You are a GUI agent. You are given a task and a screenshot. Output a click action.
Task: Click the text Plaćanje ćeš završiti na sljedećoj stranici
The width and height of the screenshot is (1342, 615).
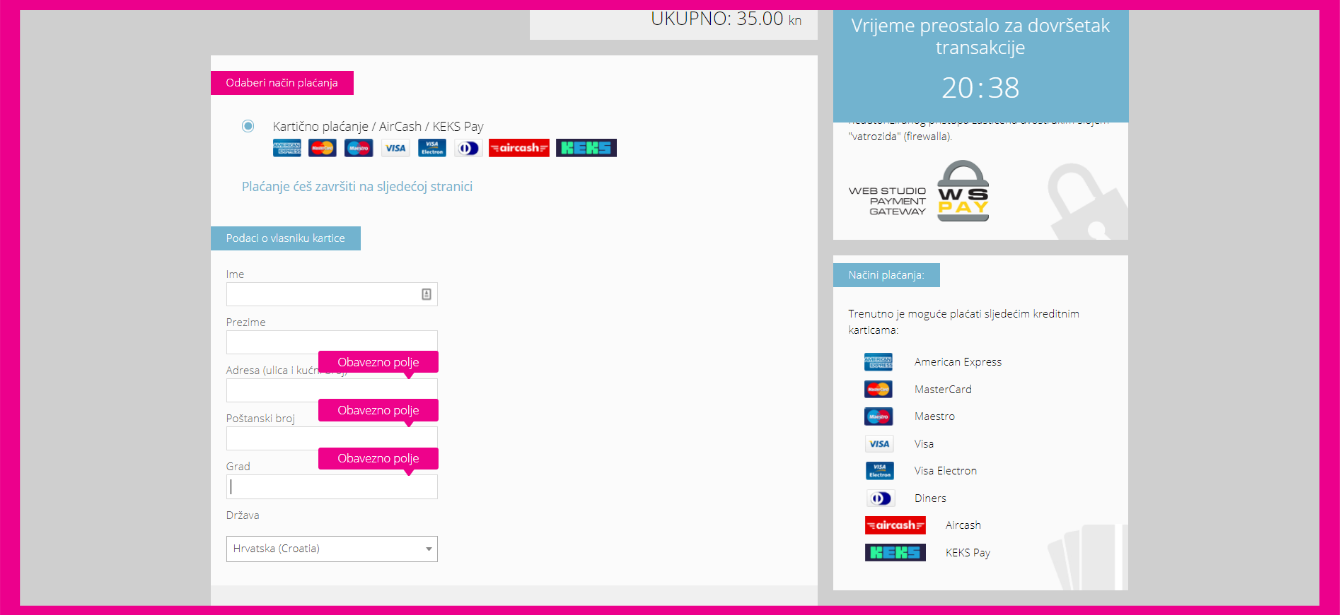point(357,186)
